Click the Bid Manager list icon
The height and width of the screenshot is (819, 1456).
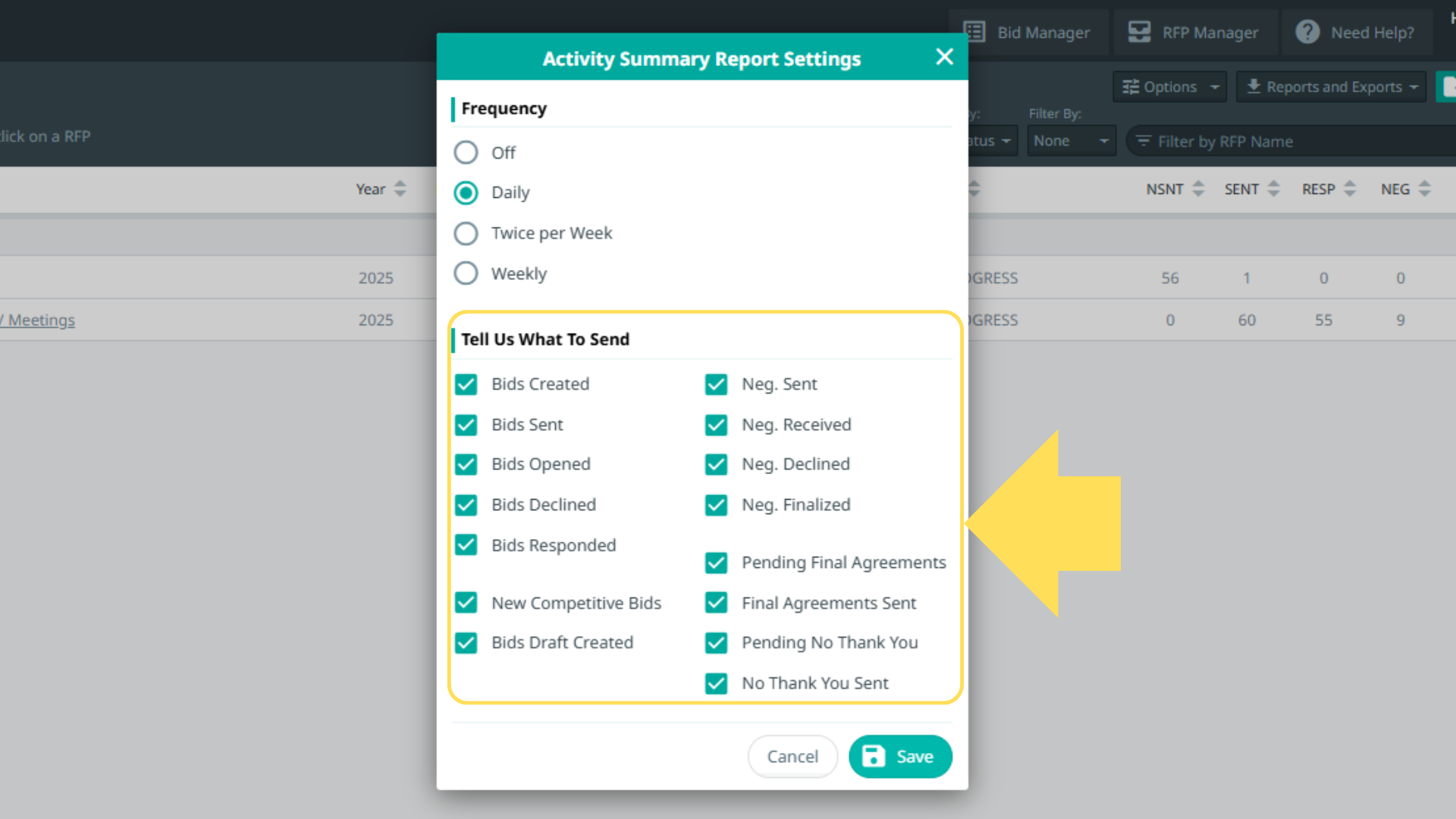[x=974, y=32]
